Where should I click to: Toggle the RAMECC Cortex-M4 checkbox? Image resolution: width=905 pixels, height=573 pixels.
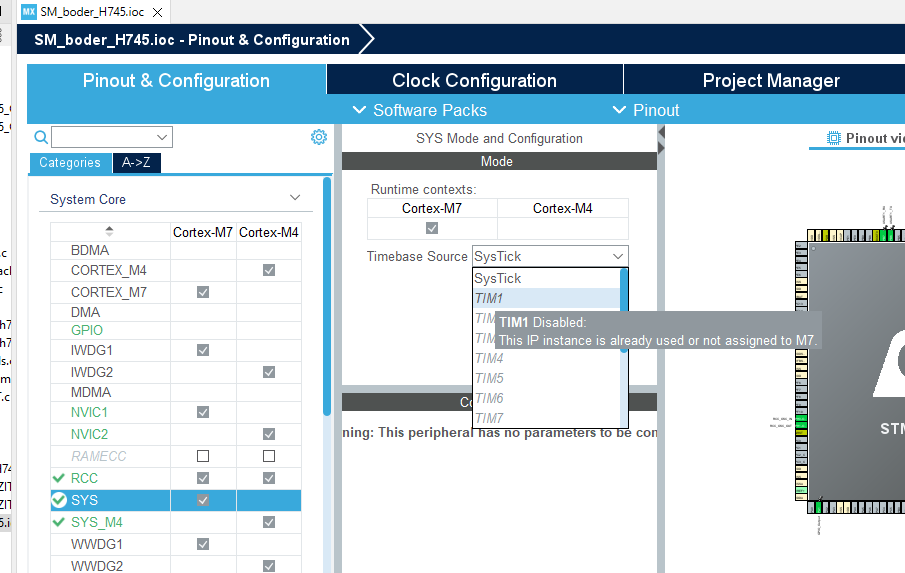tap(269, 456)
